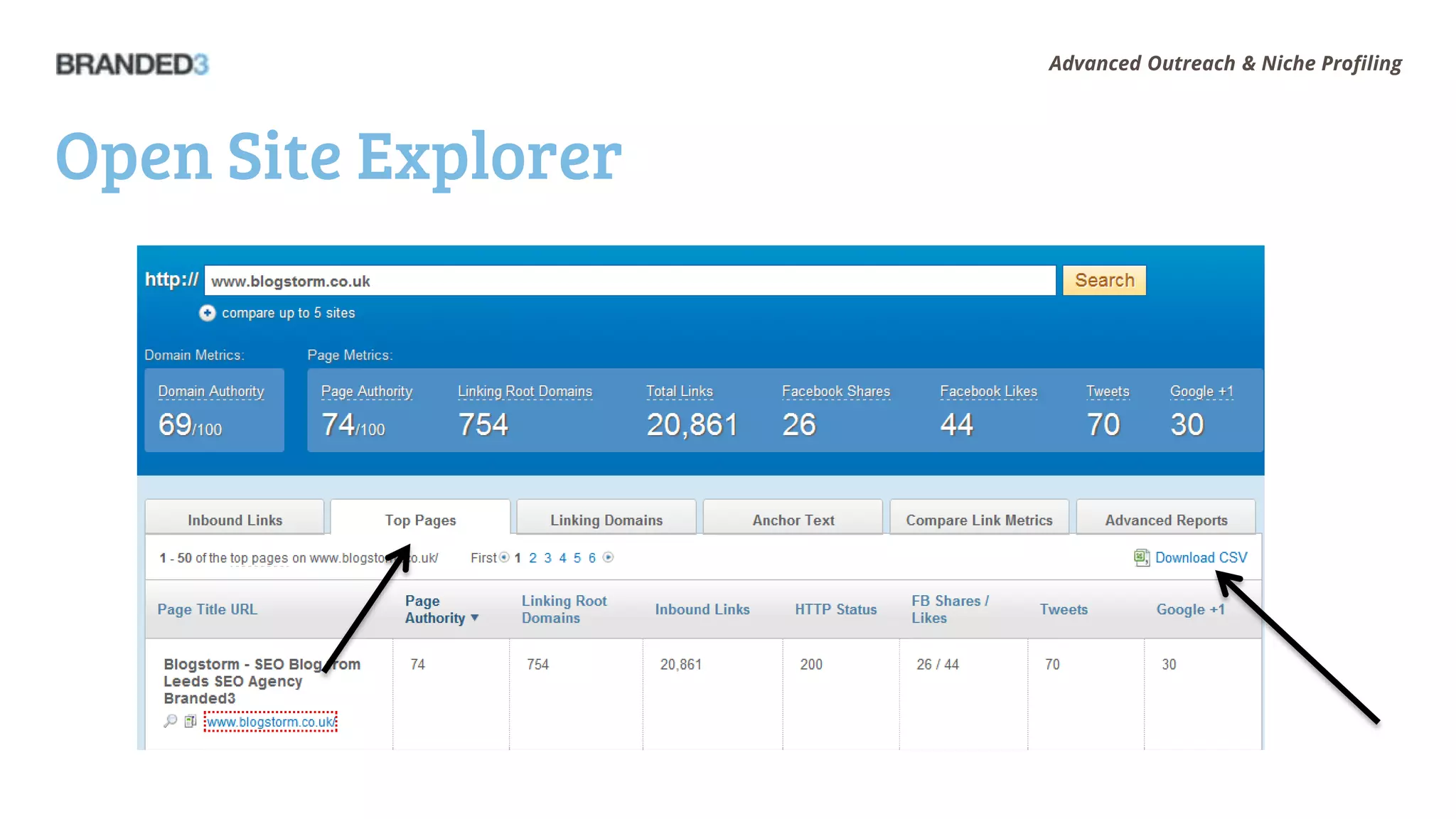The width and height of the screenshot is (1456, 819).
Task: Click the Page Title URL column header
Action: 208,609
